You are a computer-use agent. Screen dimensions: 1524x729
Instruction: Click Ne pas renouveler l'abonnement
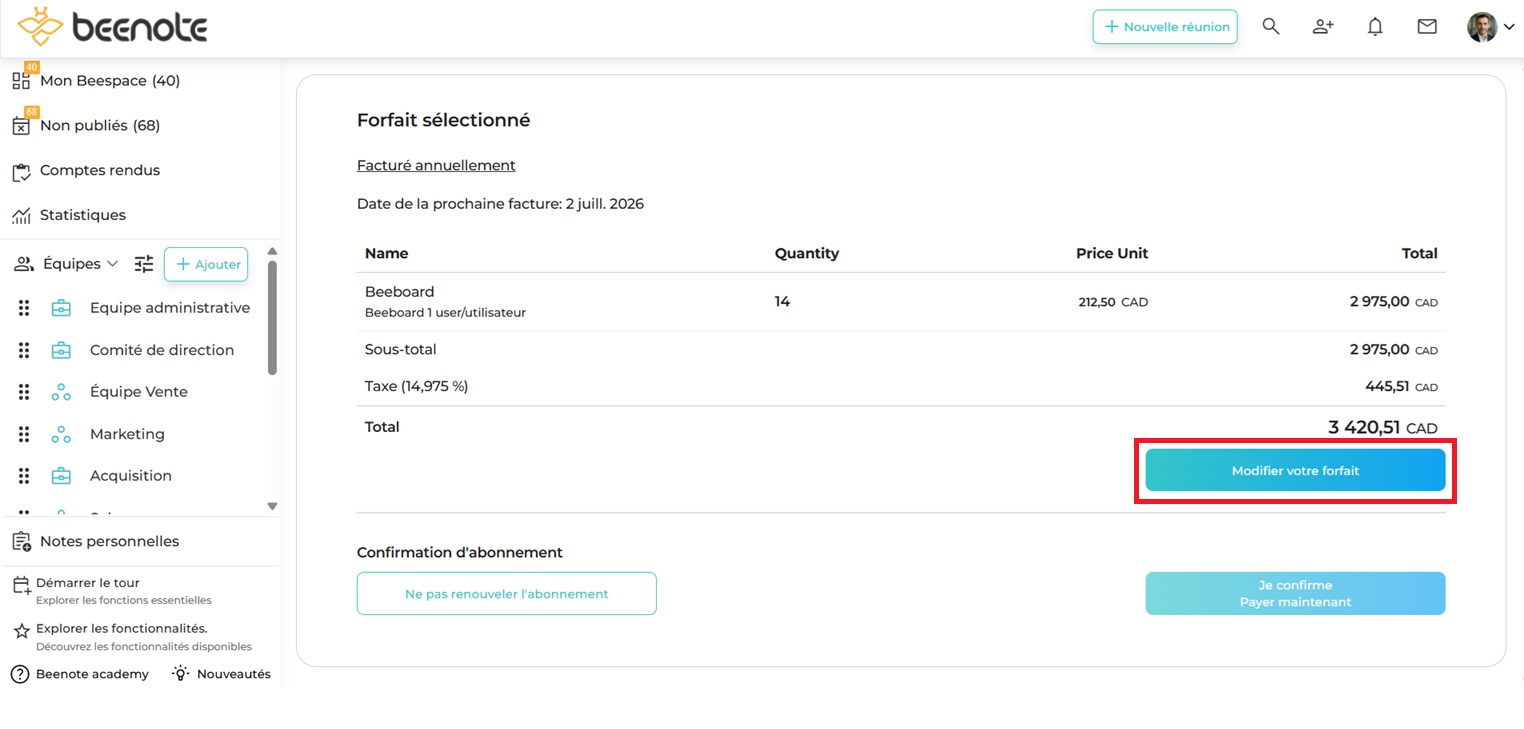[506, 593]
